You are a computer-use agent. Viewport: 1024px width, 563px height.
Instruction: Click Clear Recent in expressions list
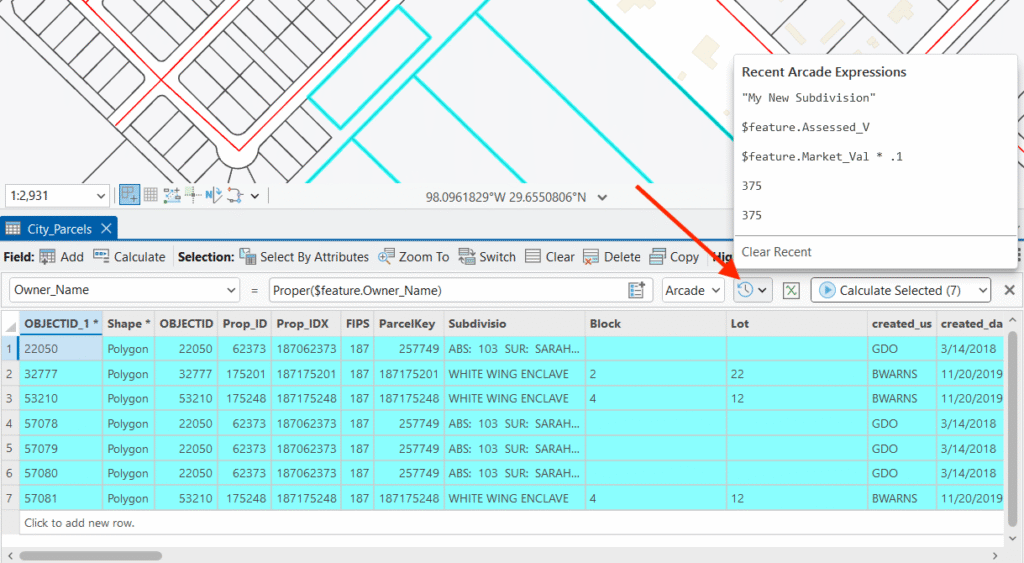coord(776,252)
